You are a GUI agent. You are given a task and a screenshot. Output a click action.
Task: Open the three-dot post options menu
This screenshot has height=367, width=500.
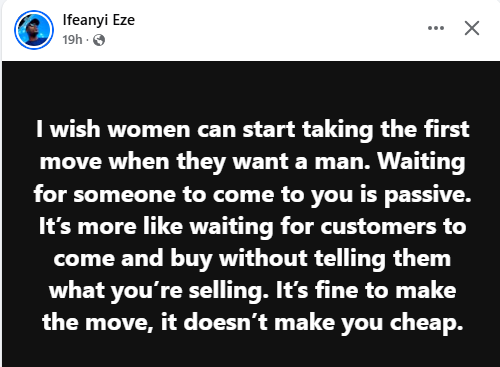(x=436, y=28)
